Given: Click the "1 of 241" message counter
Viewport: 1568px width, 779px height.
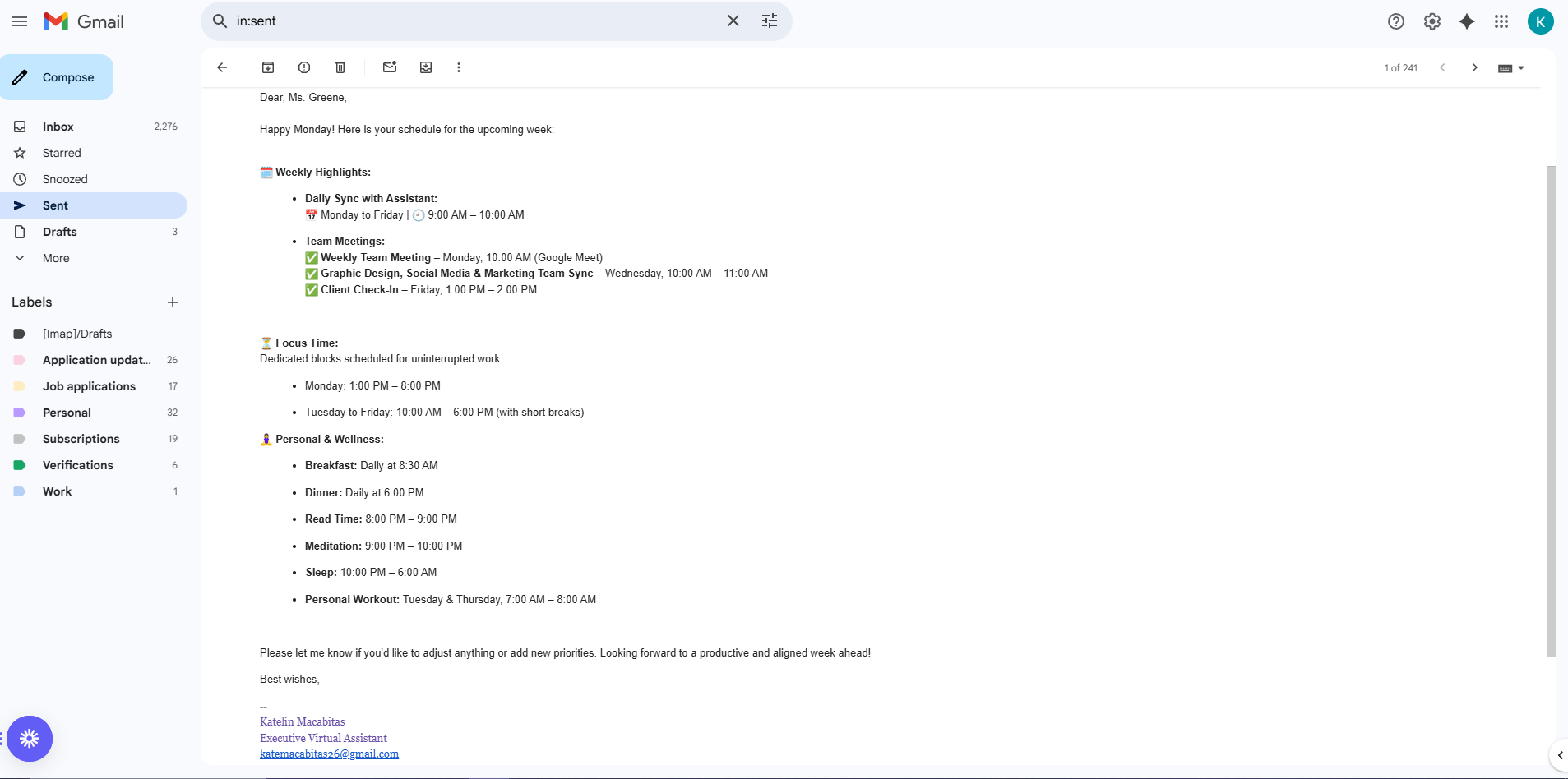Looking at the screenshot, I should coord(1401,68).
